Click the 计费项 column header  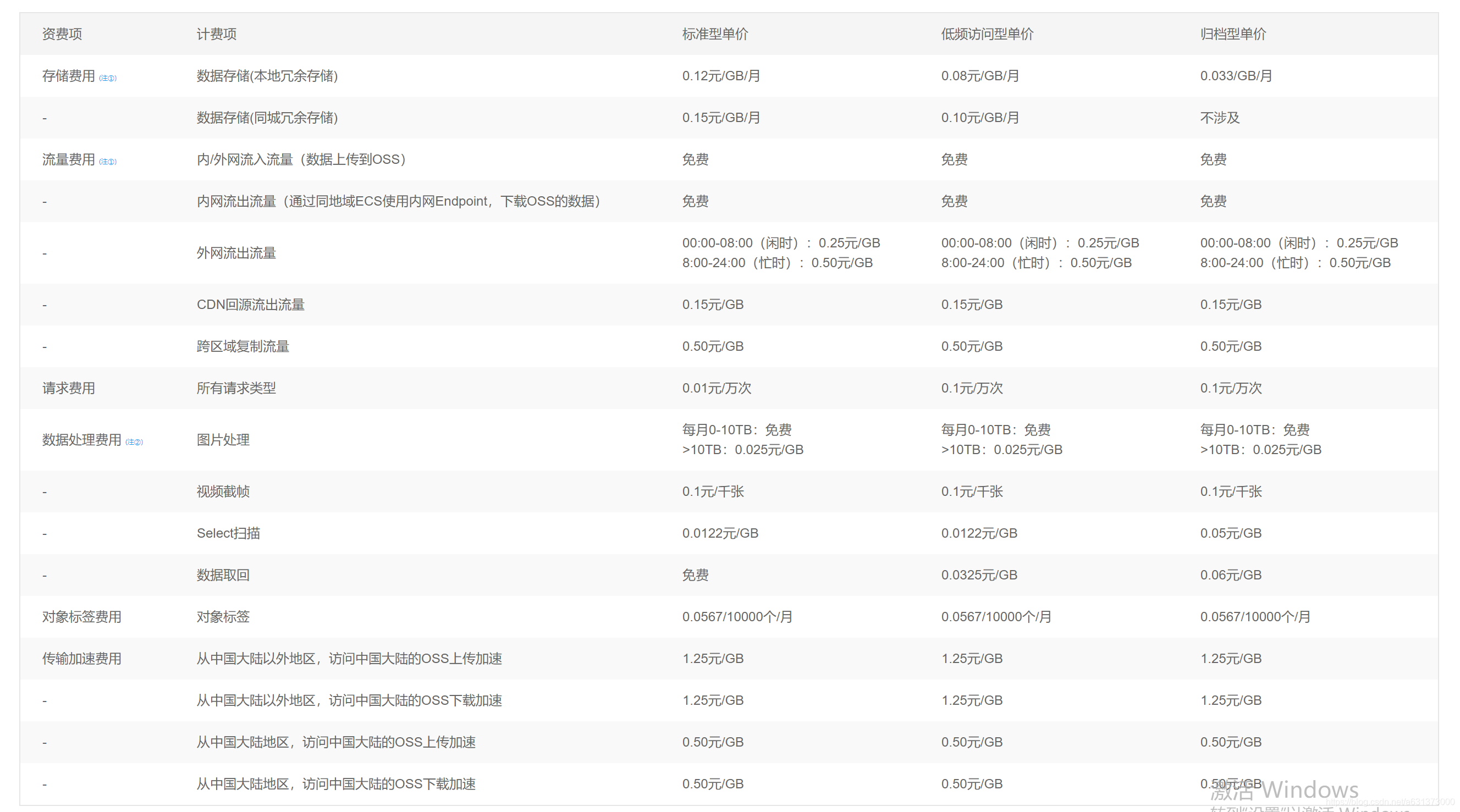[x=217, y=34]
